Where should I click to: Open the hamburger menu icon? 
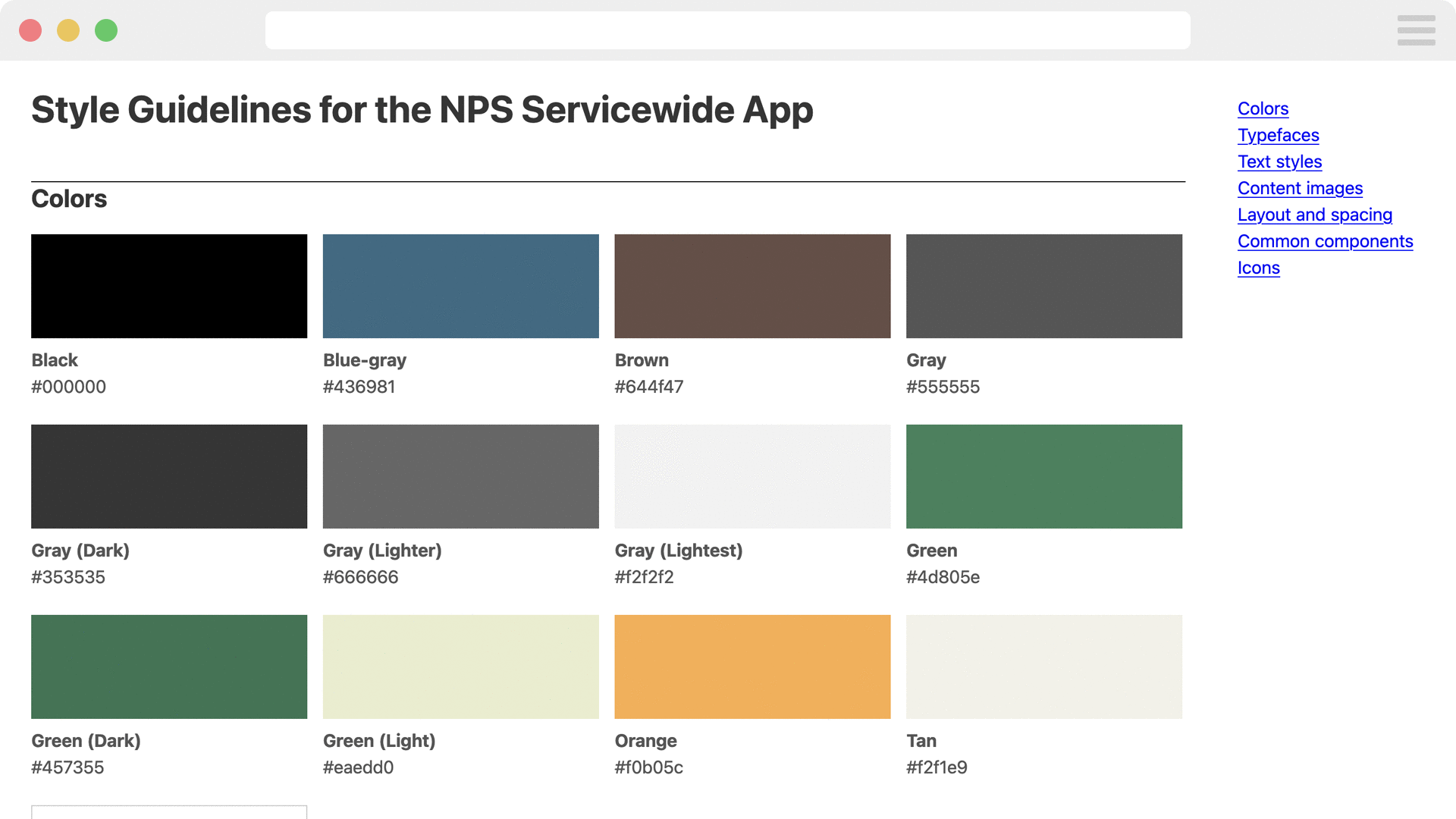click(1416, 30)
